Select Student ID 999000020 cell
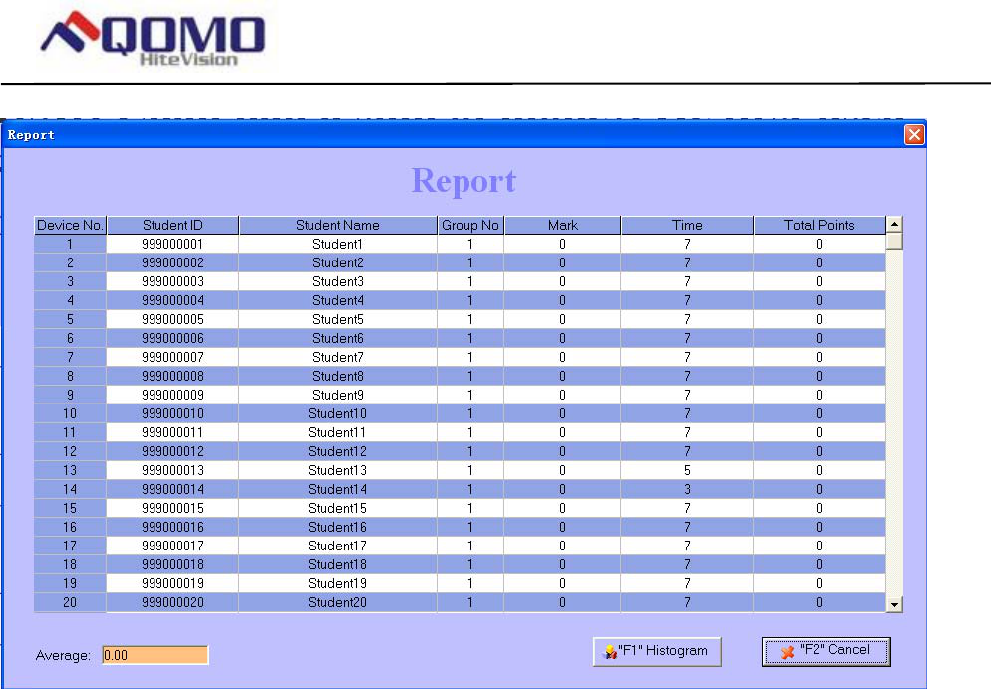991x689 pixels. pyautogui.click(x=173, y=602)
